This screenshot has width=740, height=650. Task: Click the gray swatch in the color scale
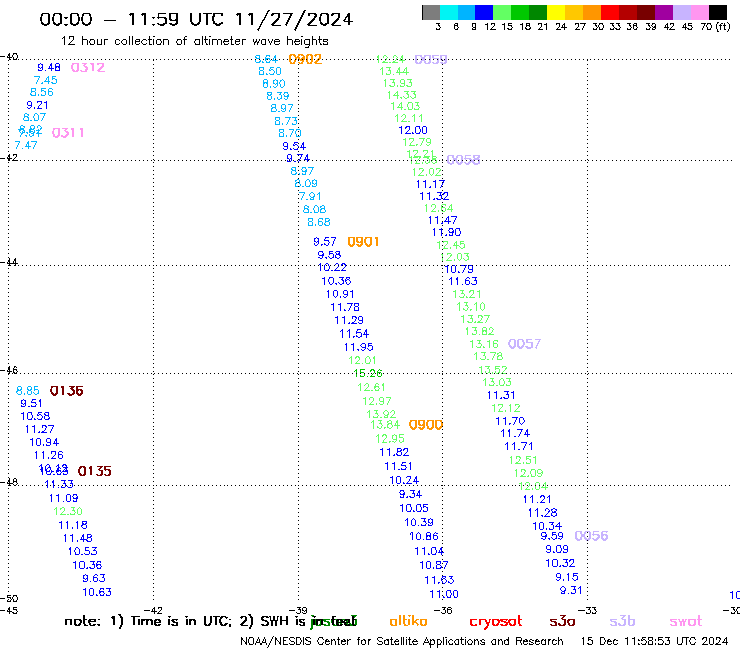pos(431,12)
